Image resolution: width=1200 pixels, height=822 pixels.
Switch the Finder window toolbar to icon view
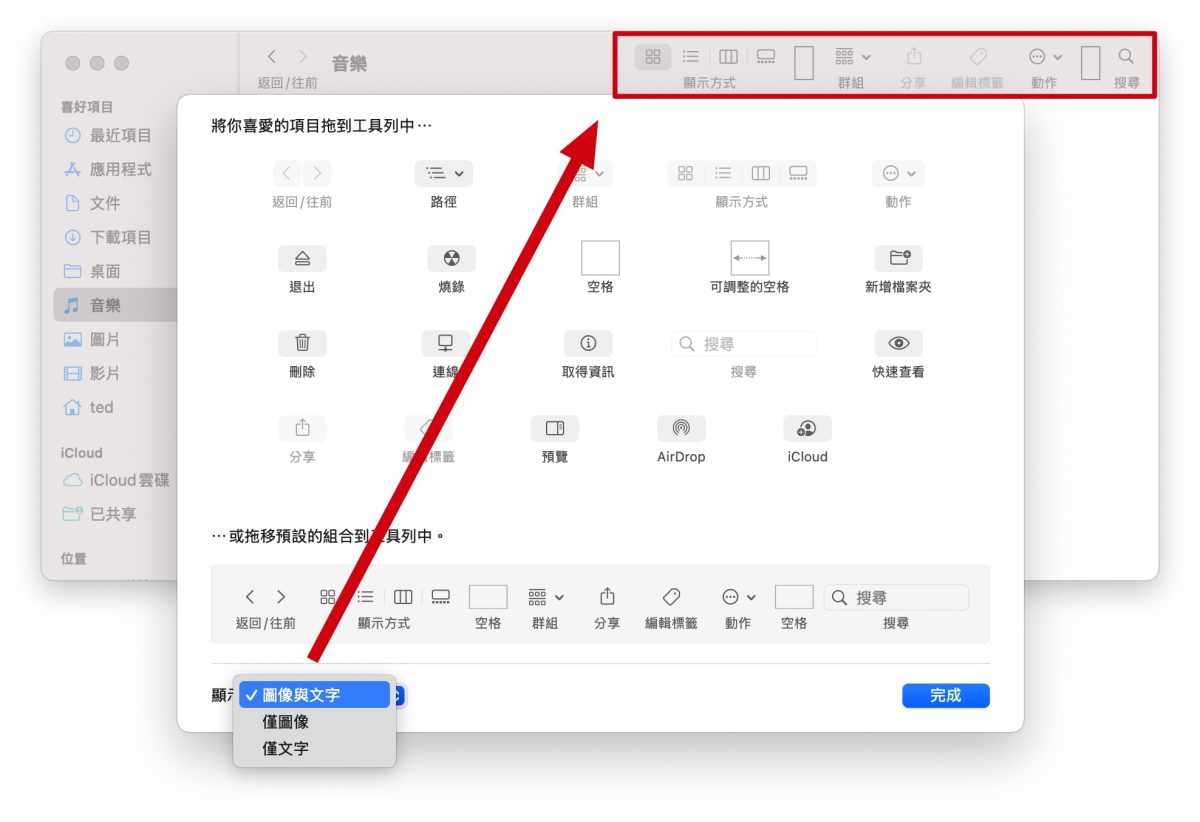pos(653,57)
